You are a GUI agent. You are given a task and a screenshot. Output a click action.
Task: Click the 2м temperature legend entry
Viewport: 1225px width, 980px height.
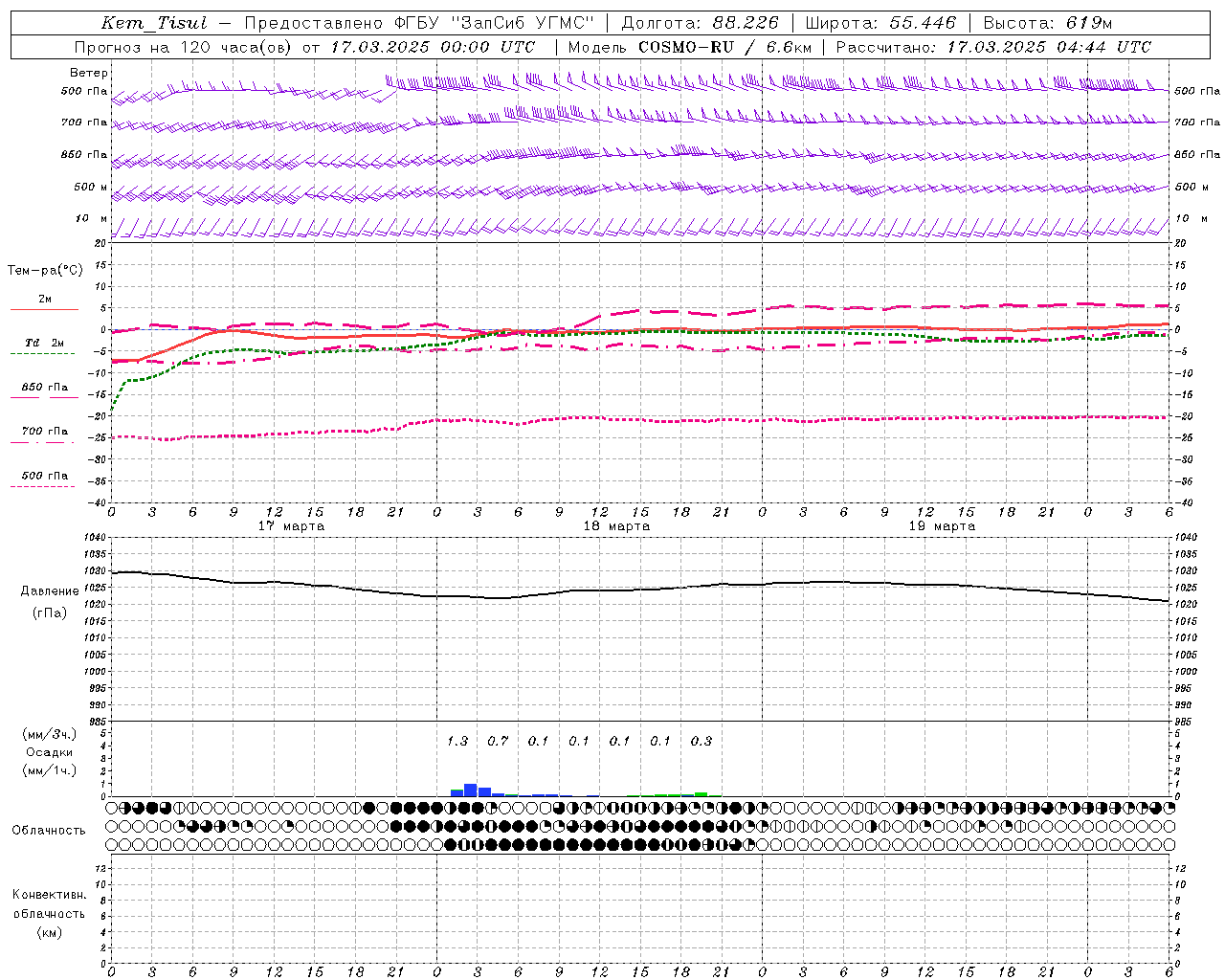point(45,300)
